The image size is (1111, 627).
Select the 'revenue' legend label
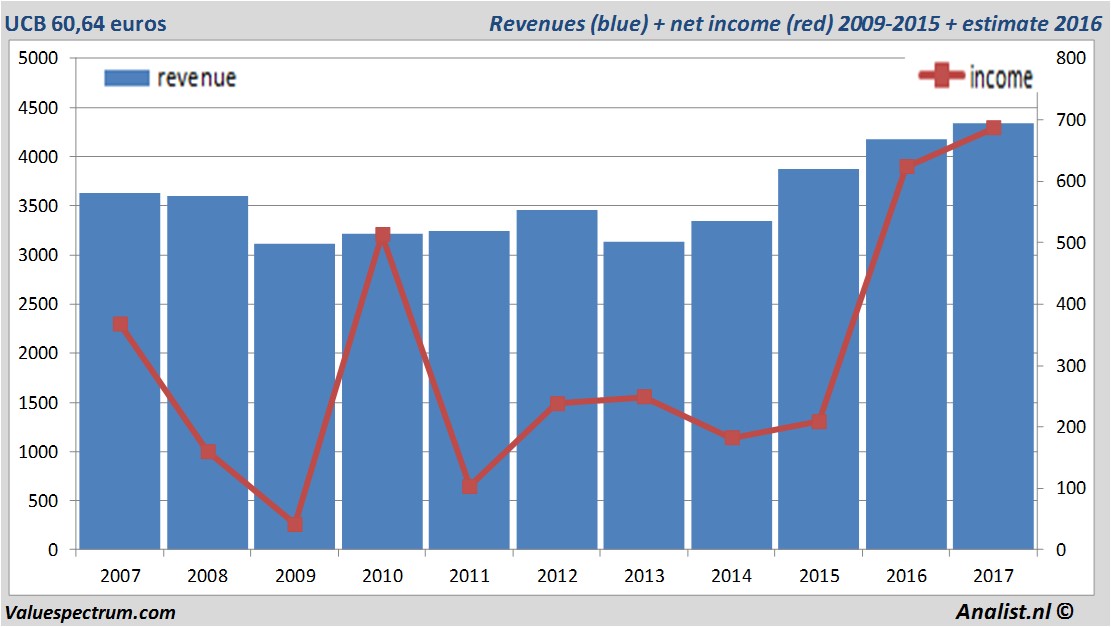(196, 78)
